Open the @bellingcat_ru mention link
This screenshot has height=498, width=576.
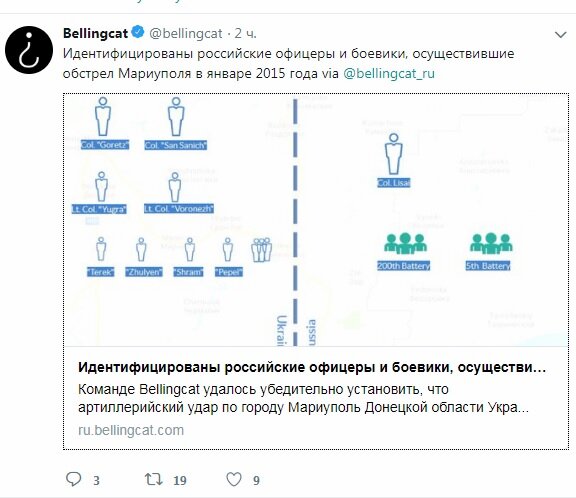click(389, 73)
